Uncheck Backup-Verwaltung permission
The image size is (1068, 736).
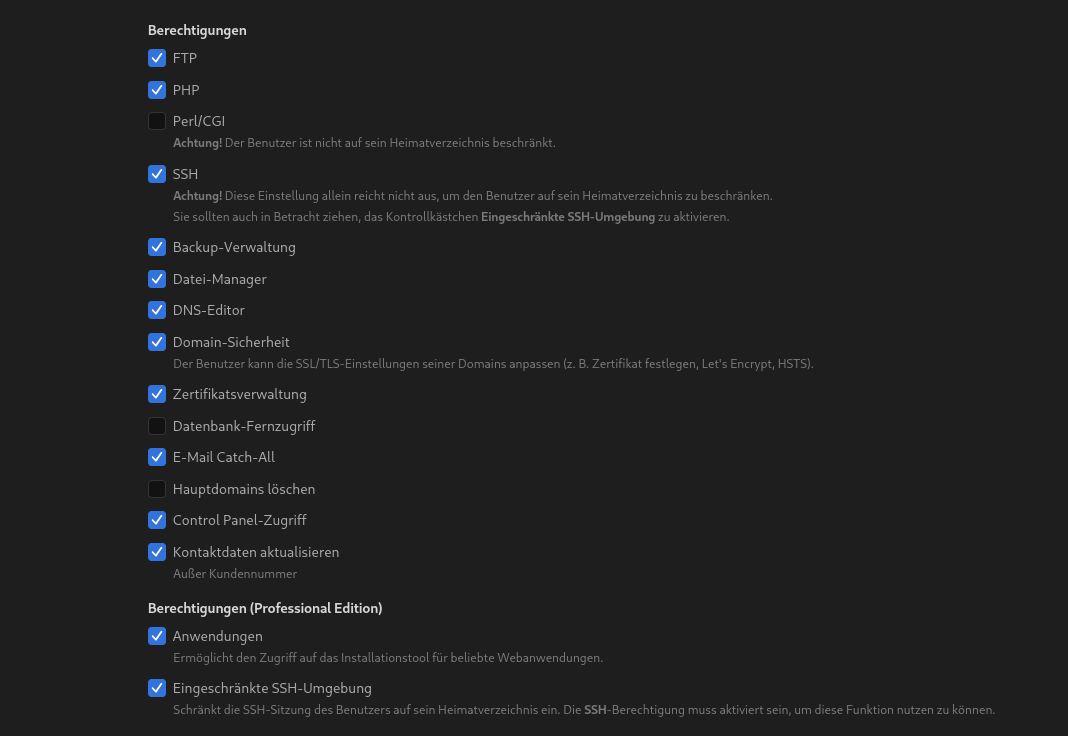[x=157, y=247]
